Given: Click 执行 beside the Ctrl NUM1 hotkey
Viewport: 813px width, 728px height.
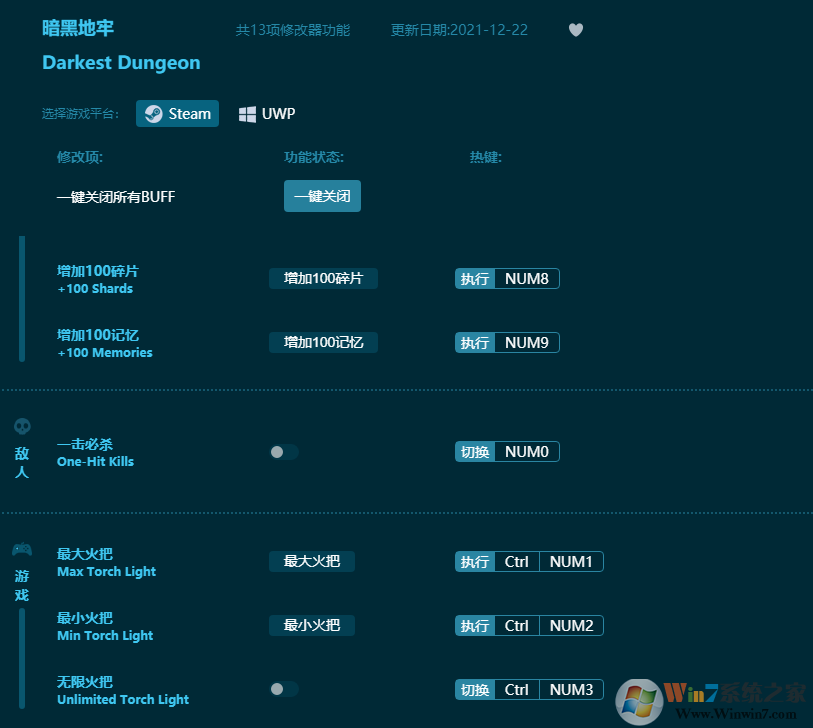Looking at the screenshot, I should [475, 562].
